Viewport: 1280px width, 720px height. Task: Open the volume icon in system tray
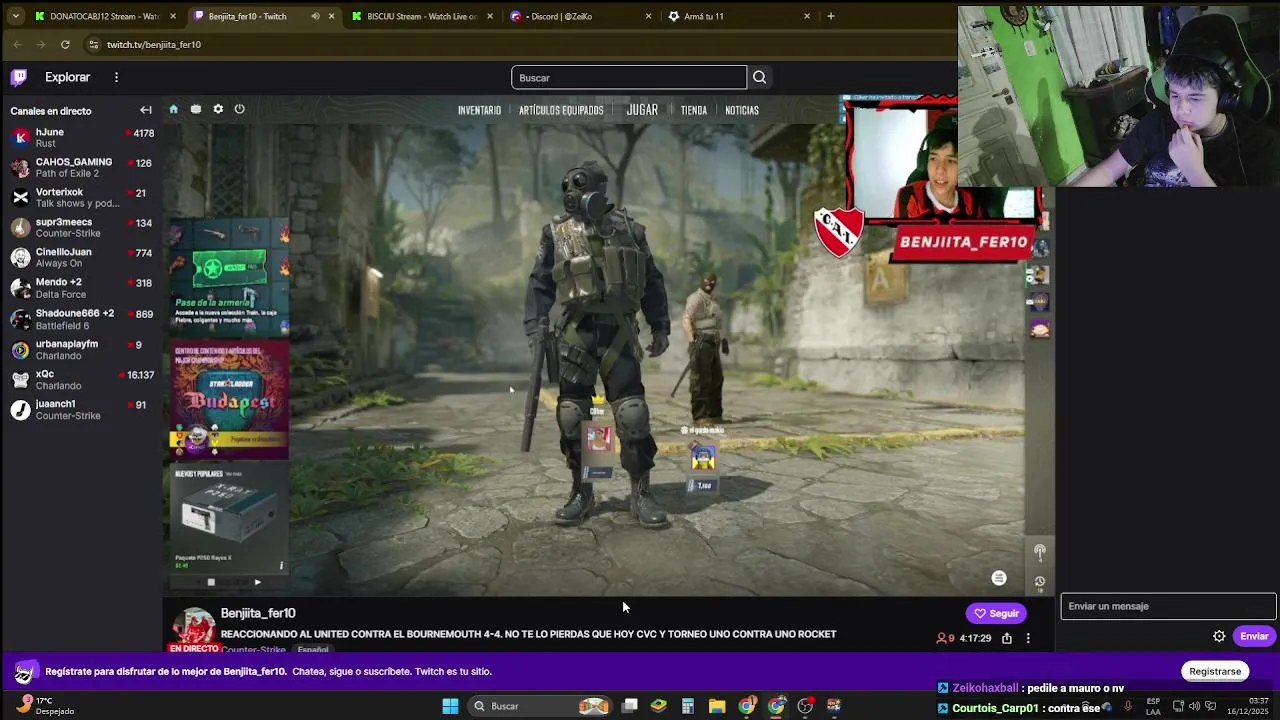point(1194,706)
